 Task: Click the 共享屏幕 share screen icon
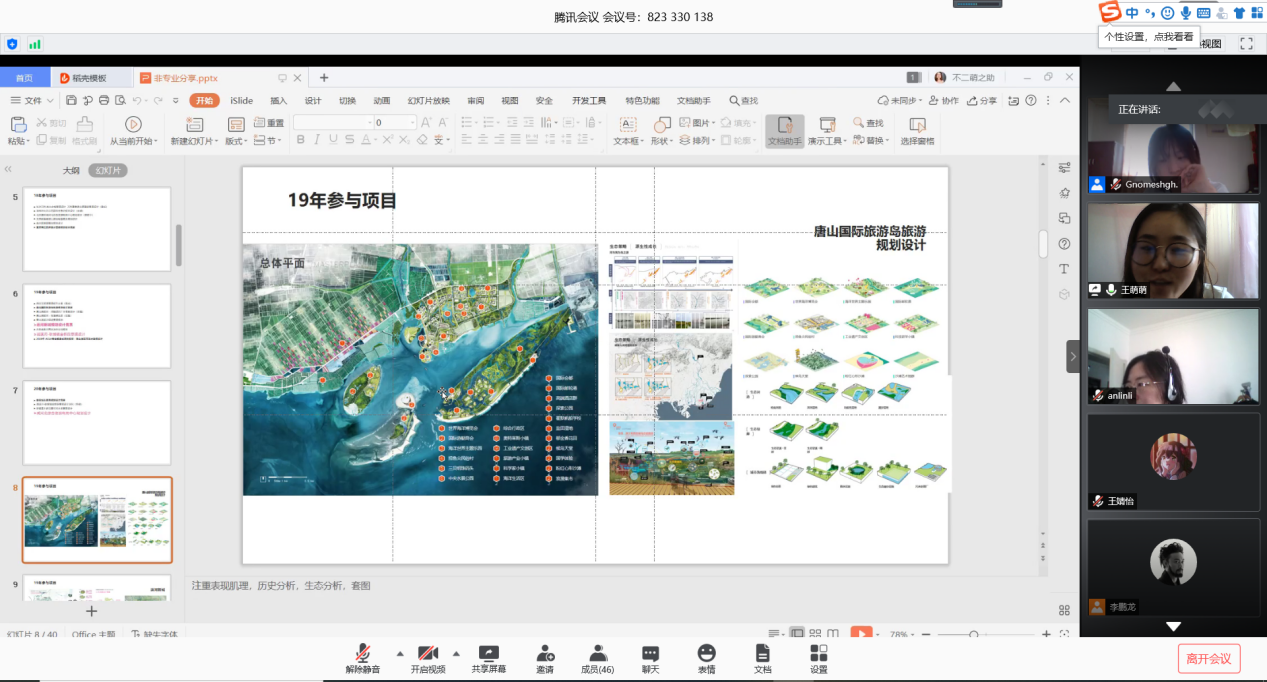pyautogui.click(x=488, y=653)
